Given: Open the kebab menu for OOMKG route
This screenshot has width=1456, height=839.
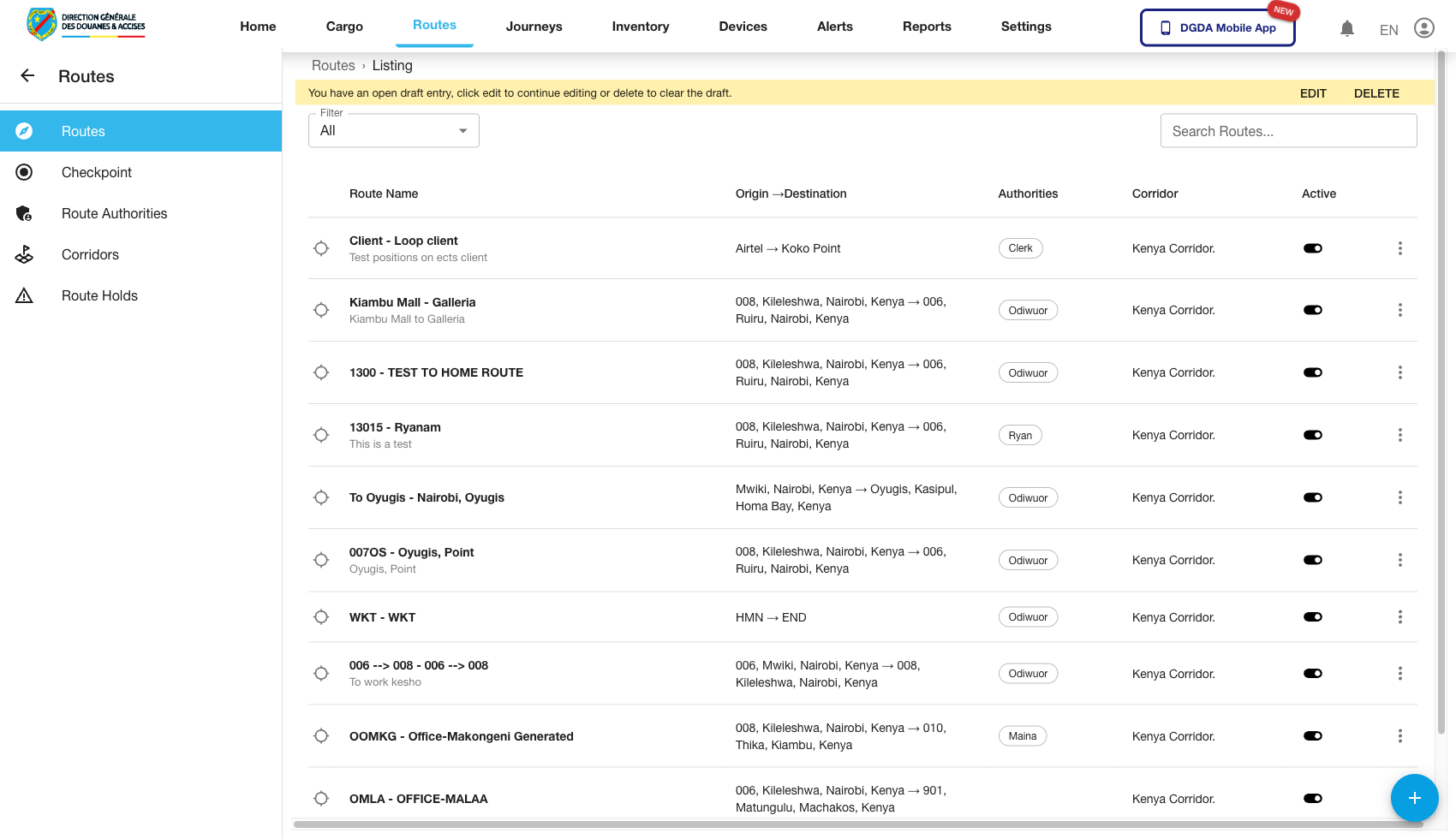Looking at the screenshot, I should tap(1400, 735).
